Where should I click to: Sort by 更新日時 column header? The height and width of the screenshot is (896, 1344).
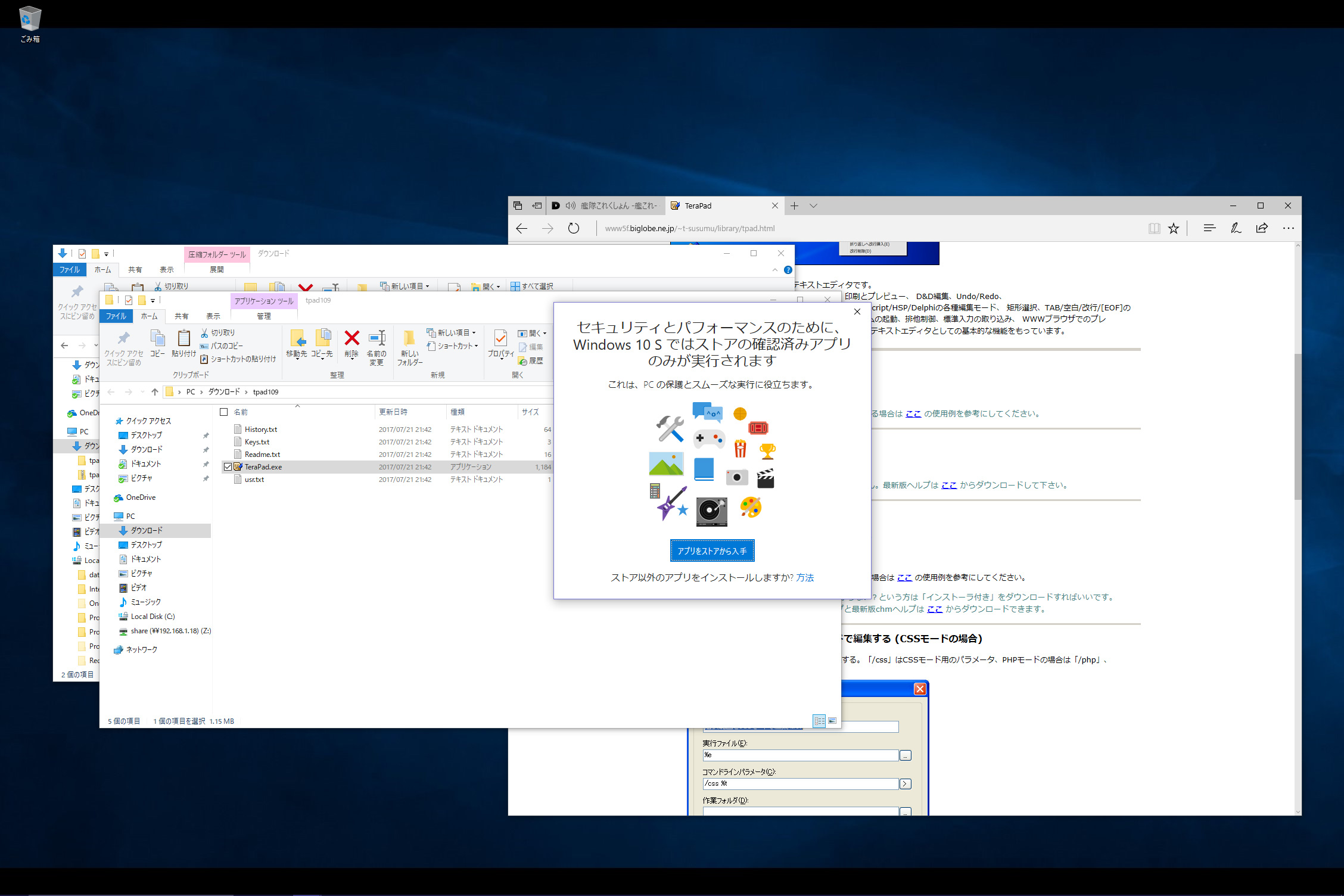pyautogui.click(x=393, y=412)
